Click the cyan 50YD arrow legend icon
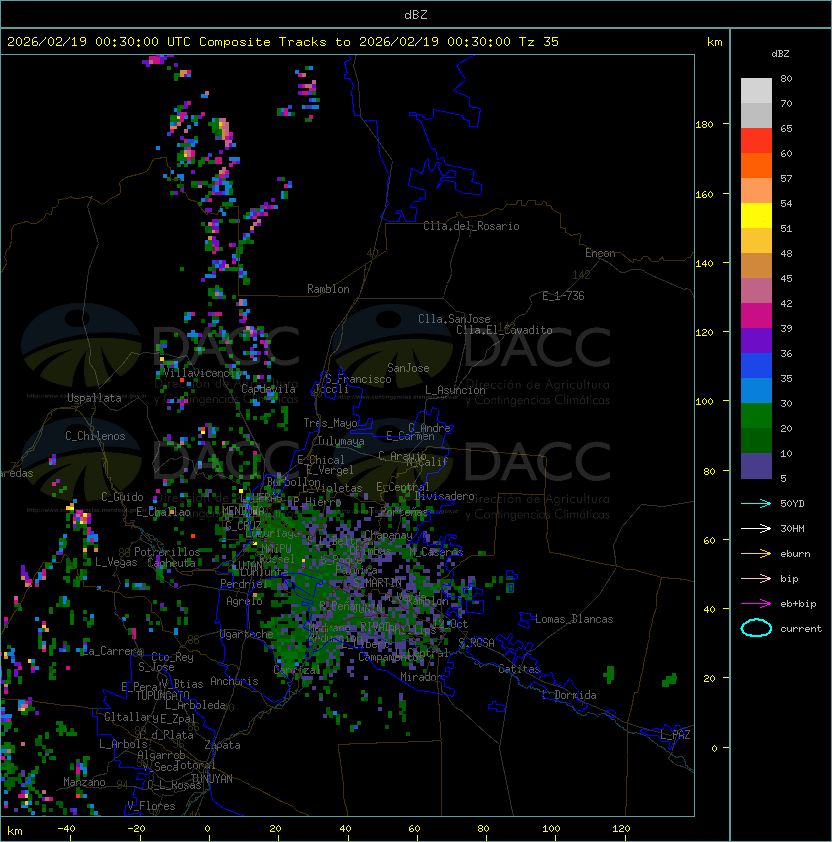 (756, 503)
